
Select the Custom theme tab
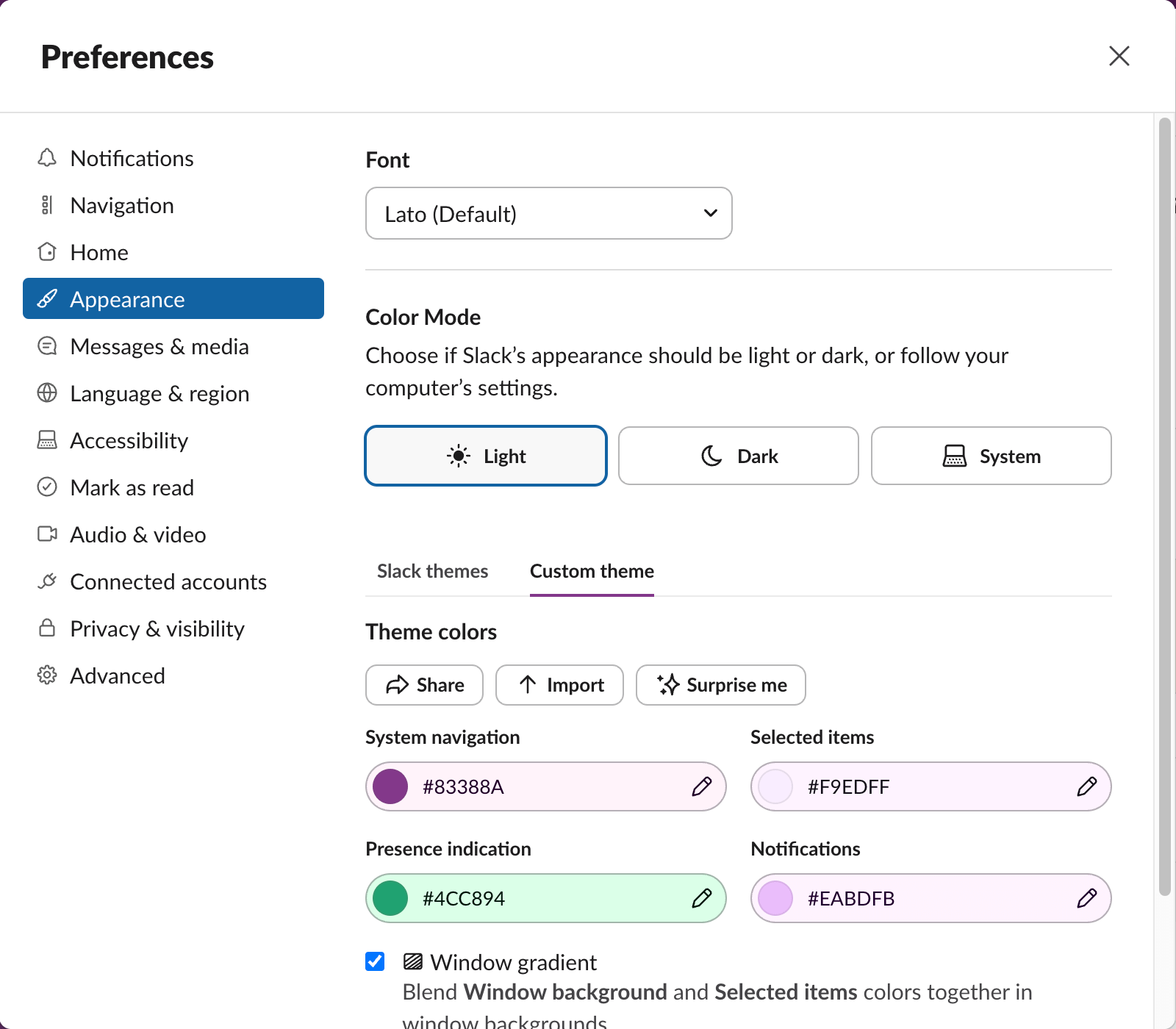pyautogui.click(x=592, y=571)
